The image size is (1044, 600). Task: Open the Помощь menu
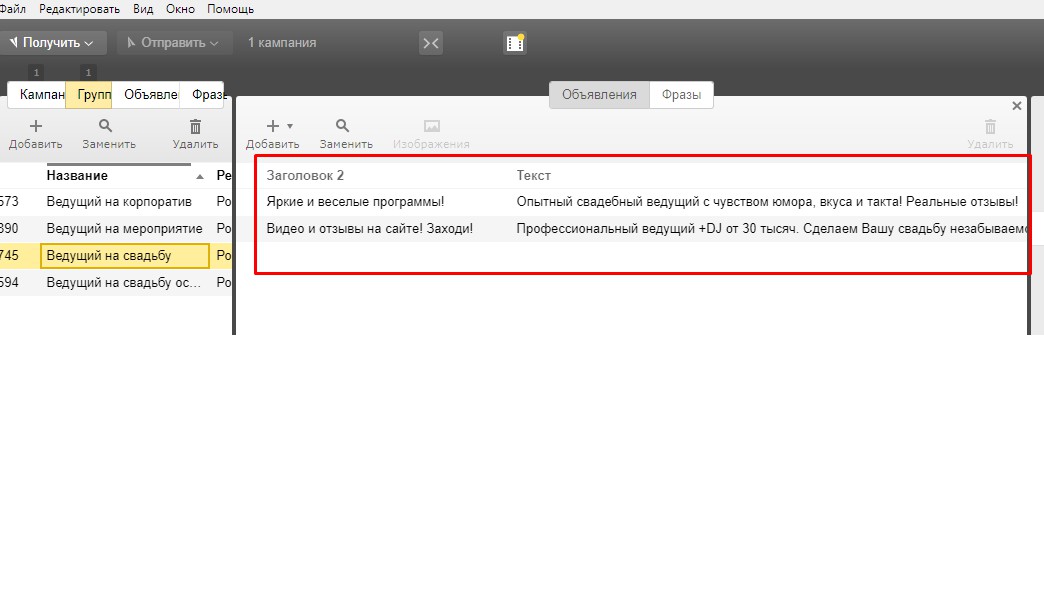[x=230, y=9]
